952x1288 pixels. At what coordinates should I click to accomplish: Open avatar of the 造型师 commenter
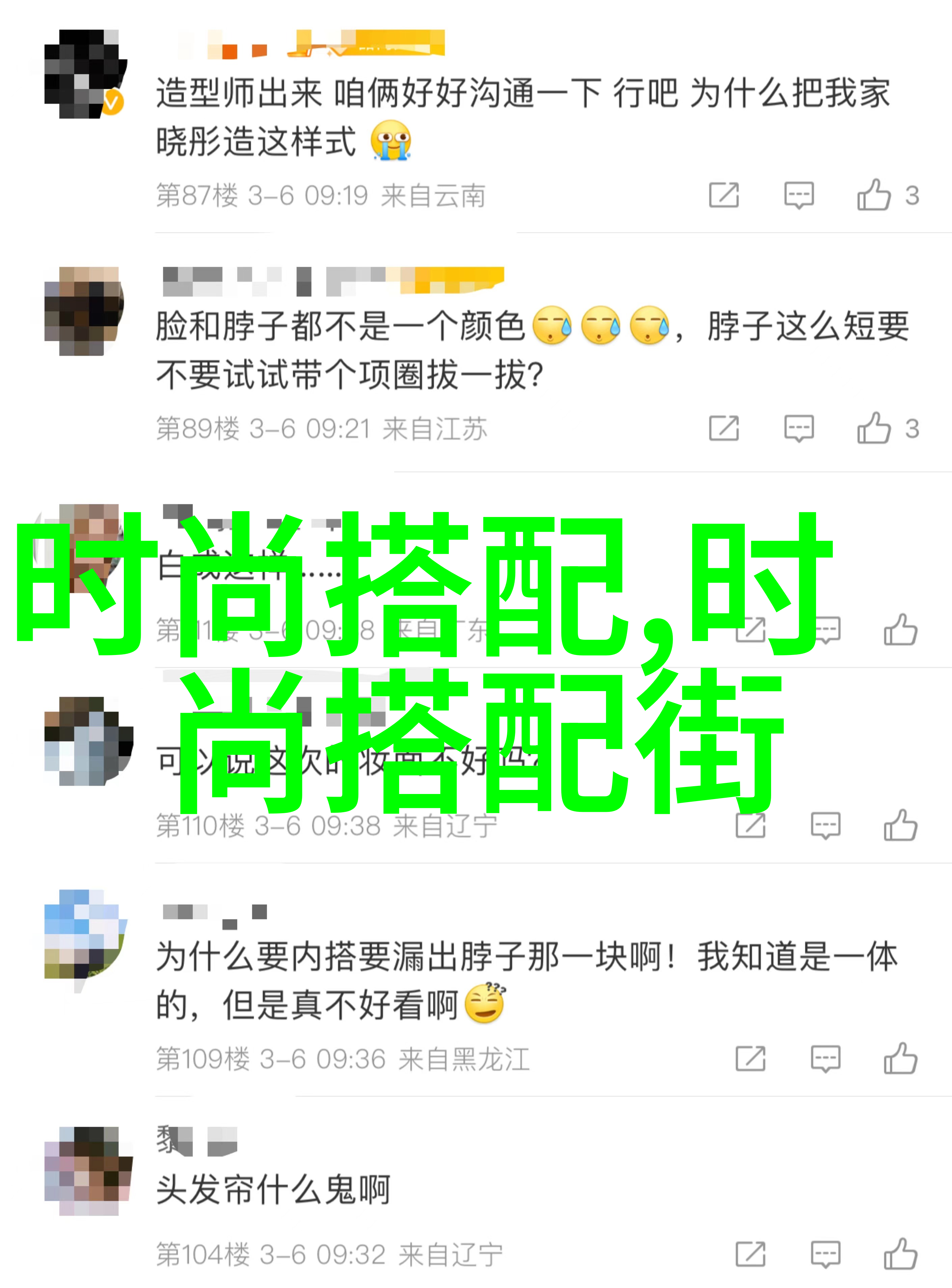85,74
